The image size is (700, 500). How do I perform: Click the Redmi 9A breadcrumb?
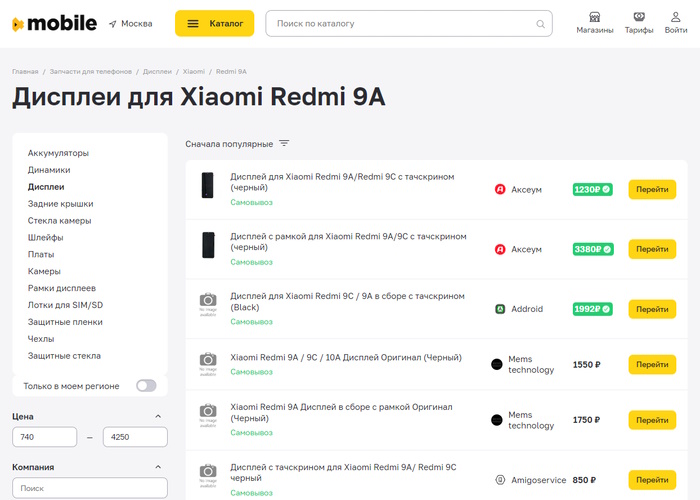[x=231, y=71]
